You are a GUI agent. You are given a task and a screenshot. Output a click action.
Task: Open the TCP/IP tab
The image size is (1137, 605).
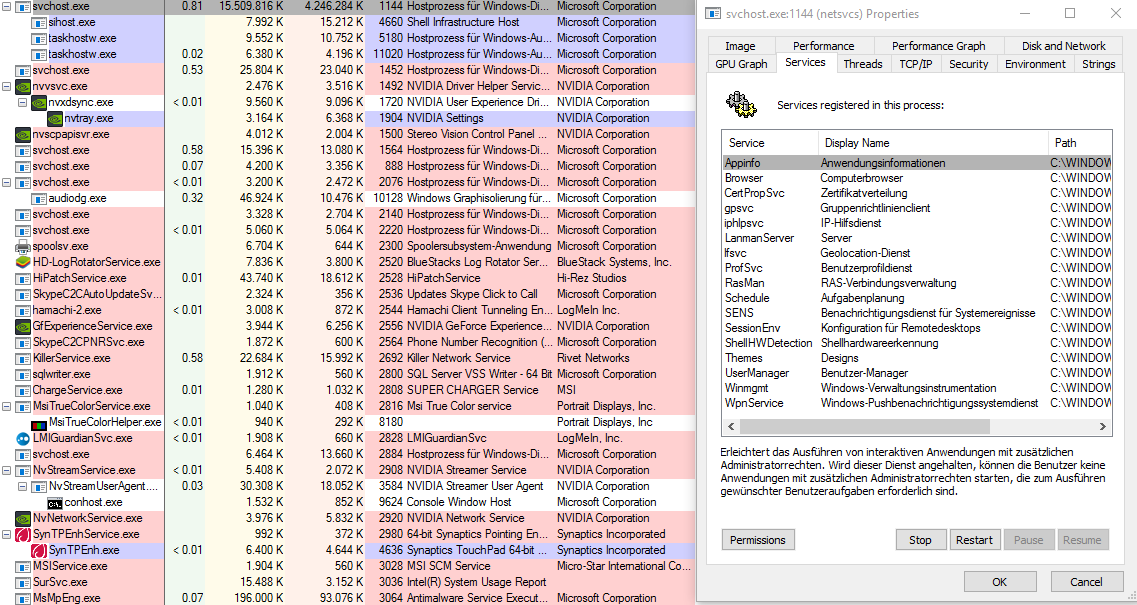tap(916, 64)
